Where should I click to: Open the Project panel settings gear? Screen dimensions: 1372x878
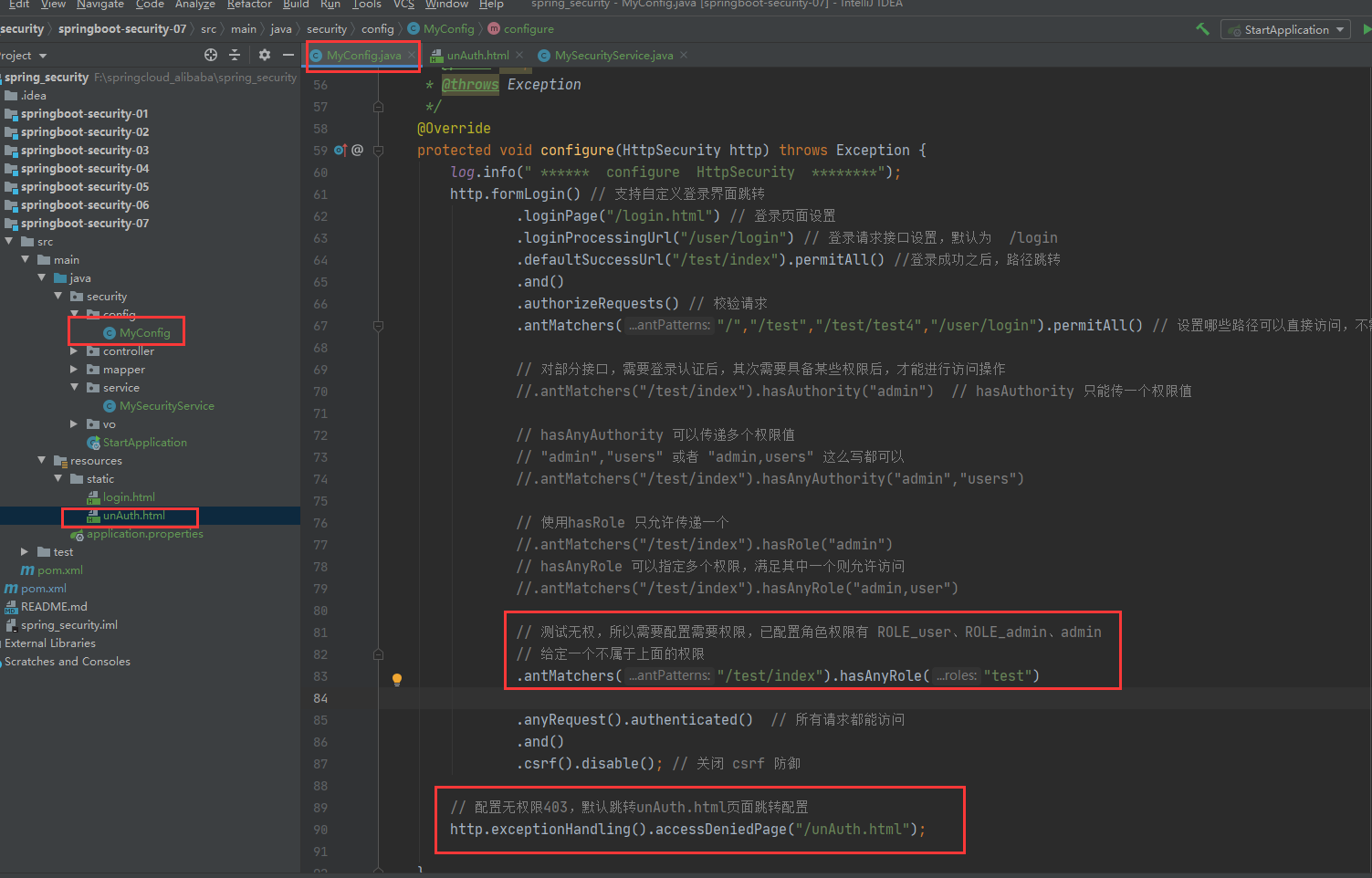coord(263,55)
